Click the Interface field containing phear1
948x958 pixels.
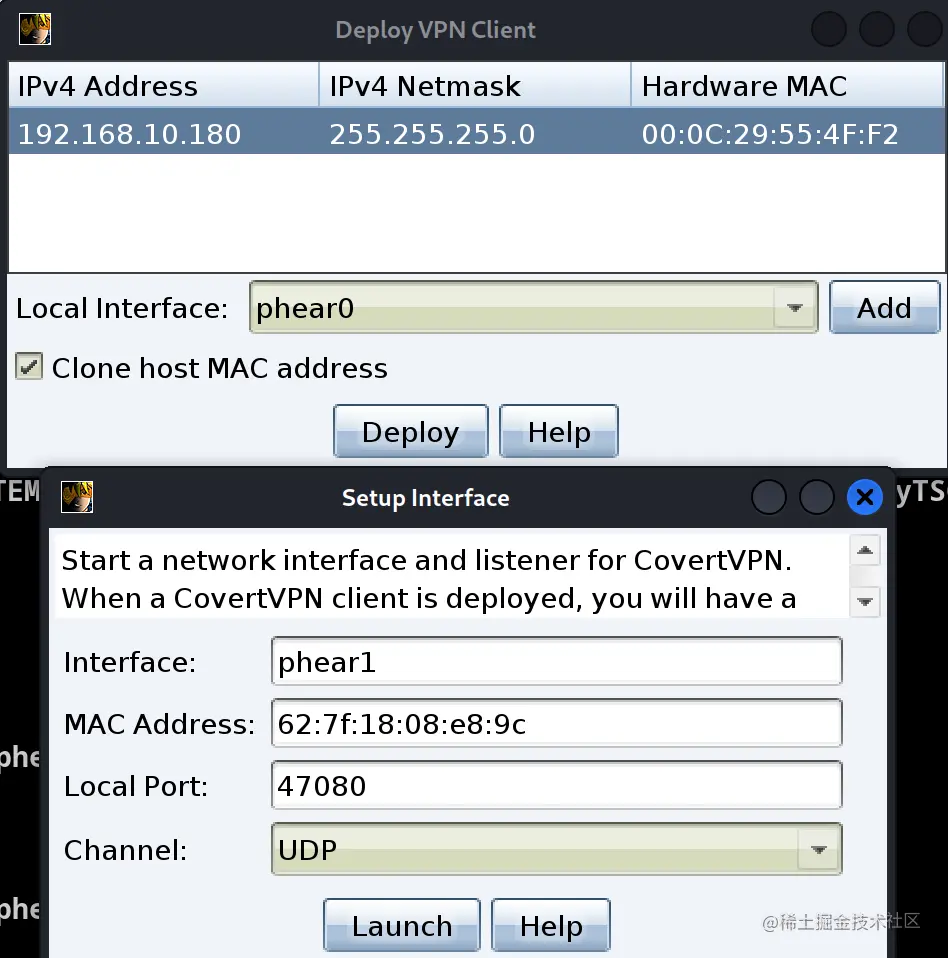(556, 662)
